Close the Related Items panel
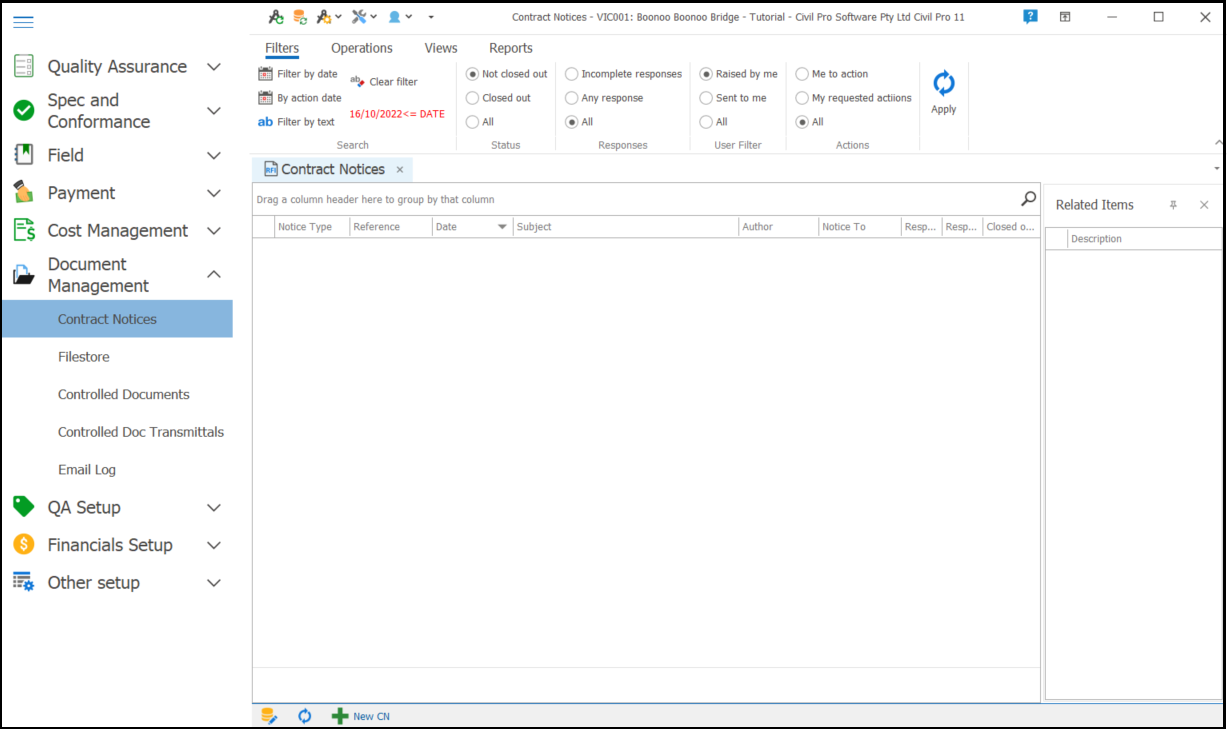This screenshot has width=1227, height=729. (1204, 205)
